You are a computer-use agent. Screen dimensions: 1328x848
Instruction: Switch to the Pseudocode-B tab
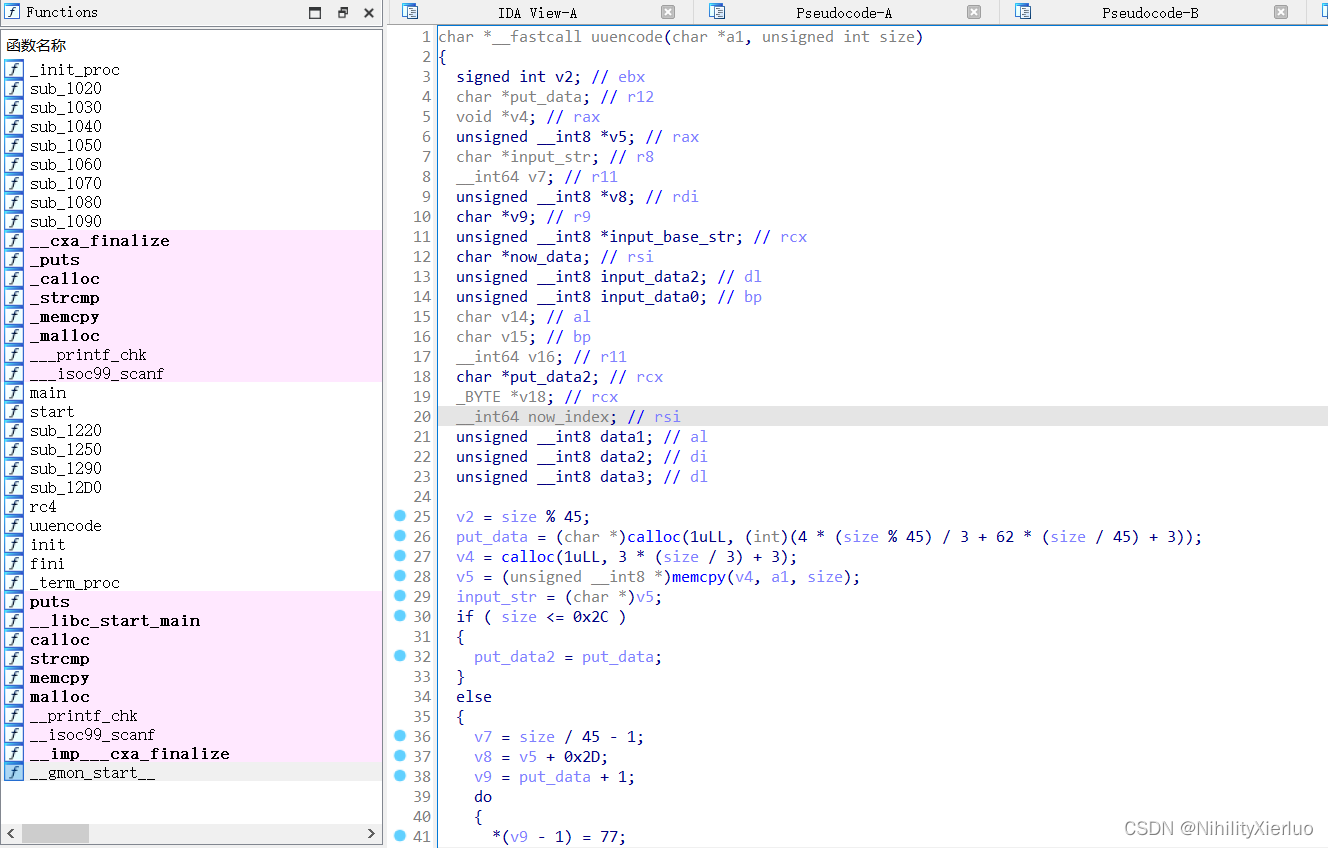point(1150,13)
